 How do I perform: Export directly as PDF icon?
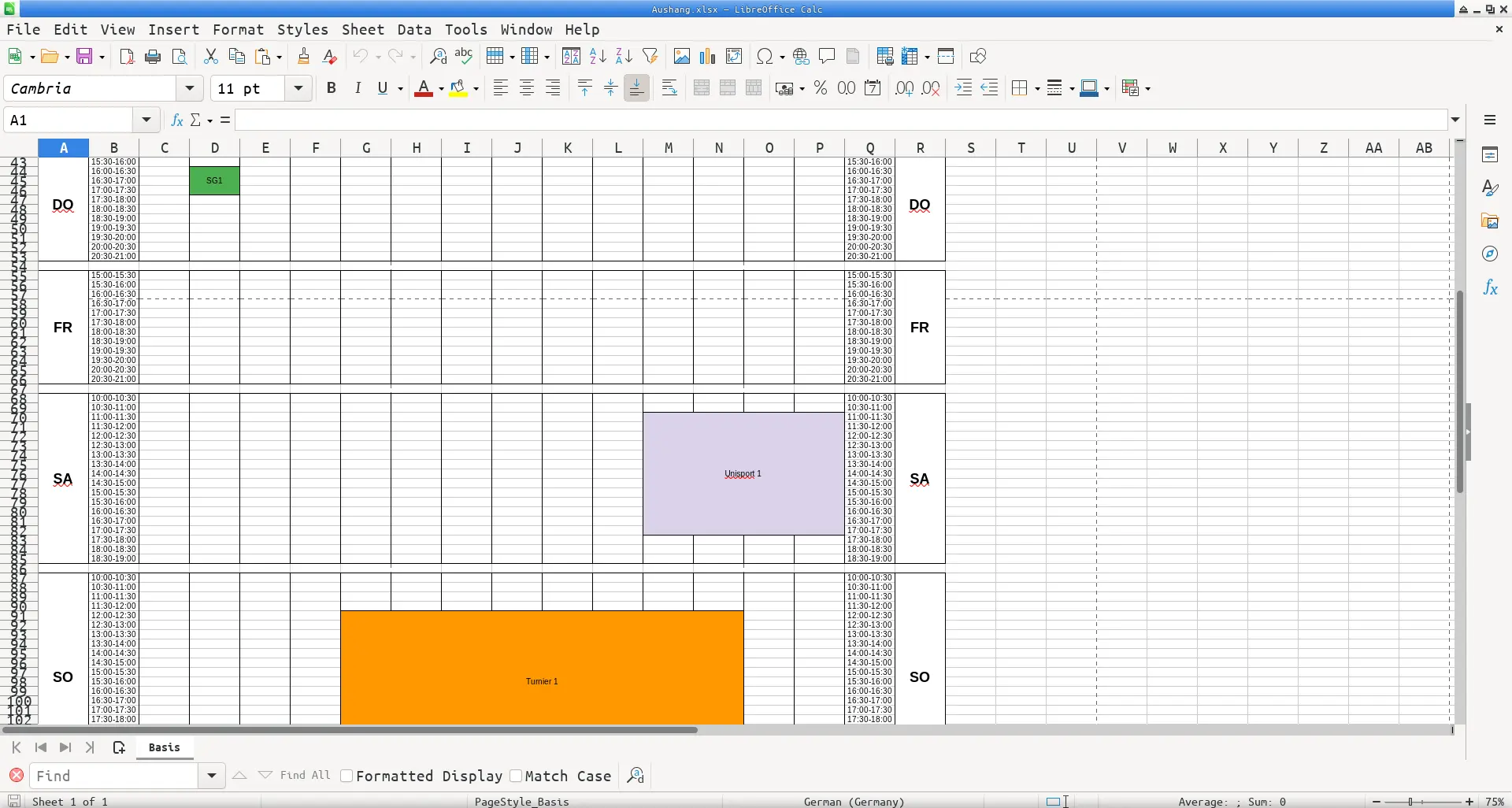click(x=127, y=56)
